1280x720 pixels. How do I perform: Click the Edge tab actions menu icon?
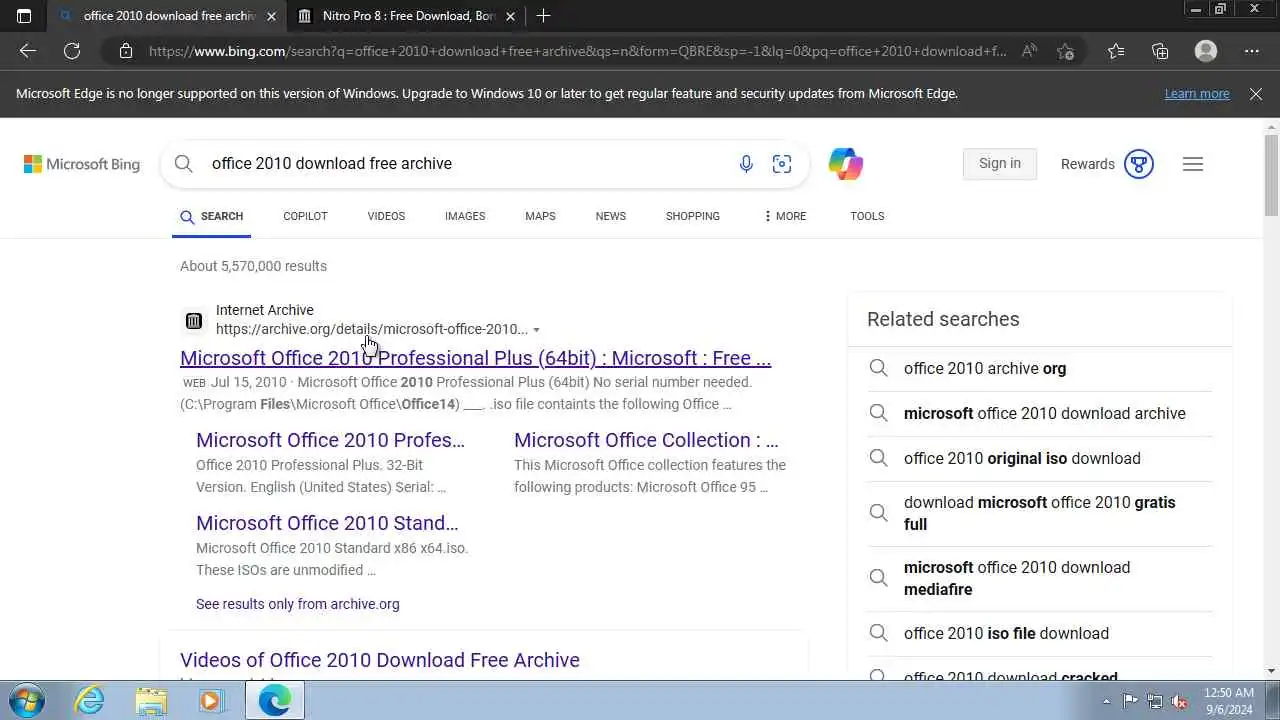[24, 16]
